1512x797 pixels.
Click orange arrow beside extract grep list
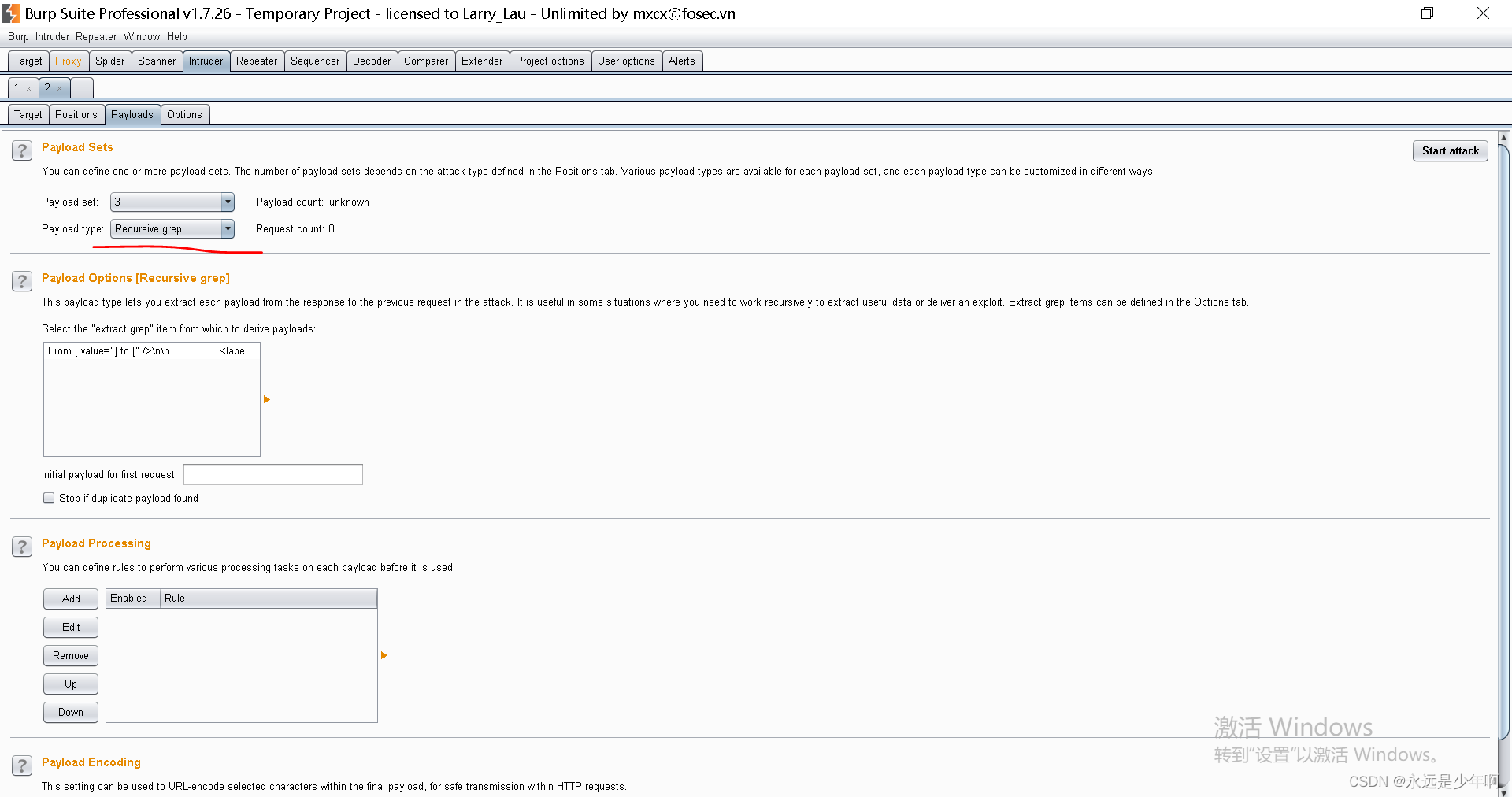coord(267,399)
